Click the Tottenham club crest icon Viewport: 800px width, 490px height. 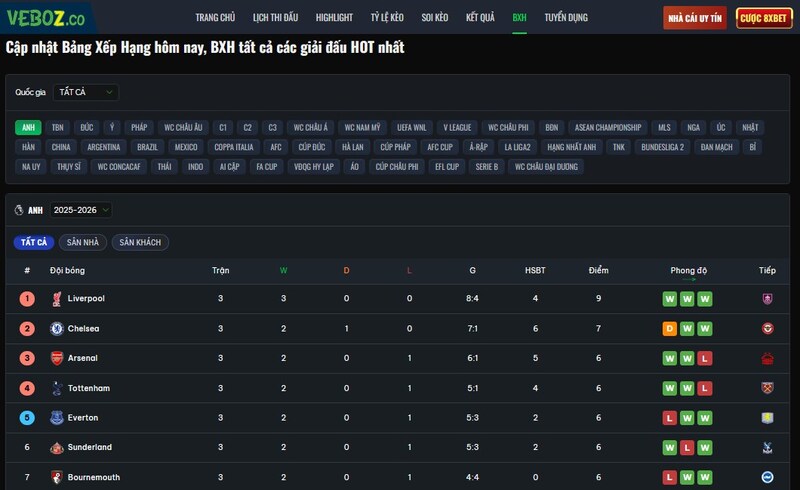[x=57, y=388]
